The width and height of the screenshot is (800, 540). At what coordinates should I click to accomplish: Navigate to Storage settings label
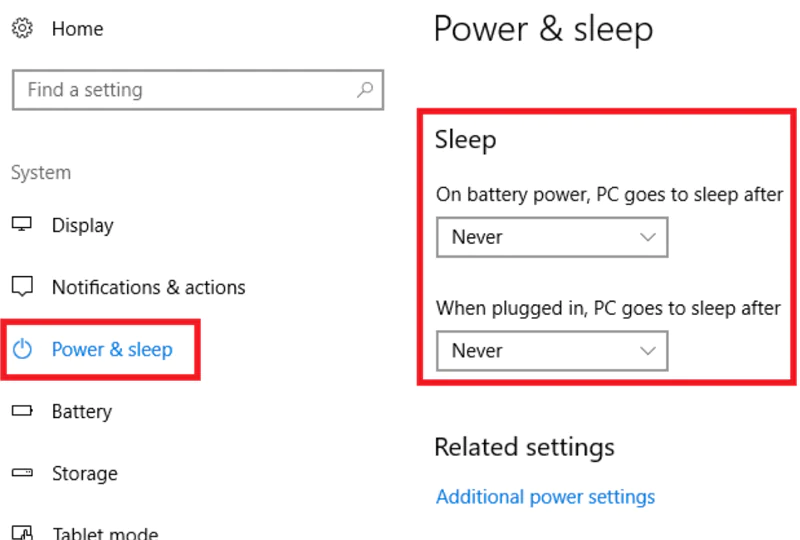85,473
